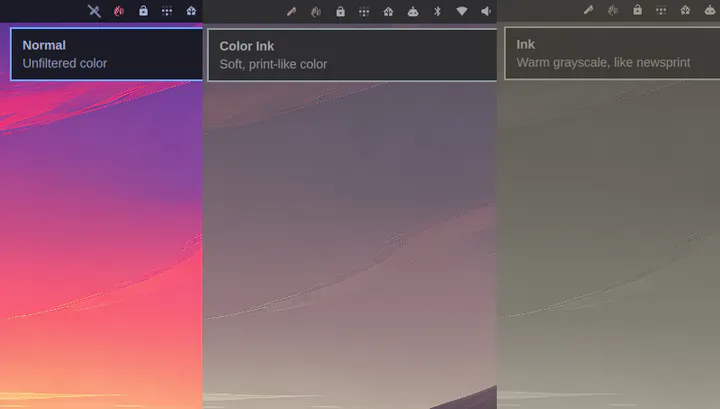Open the dotted grid icon in Normal panel
Image resolution: width=720 pixels, height=409 pixels.
pos(167,11)
